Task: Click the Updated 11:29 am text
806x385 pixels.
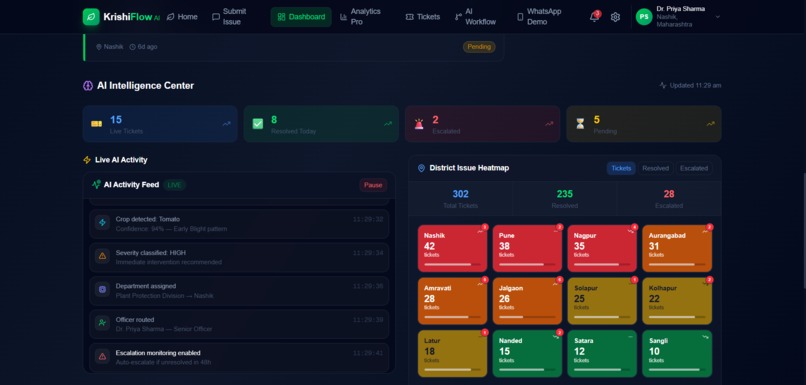Action: pyautogui.click(x=695, y=85)
